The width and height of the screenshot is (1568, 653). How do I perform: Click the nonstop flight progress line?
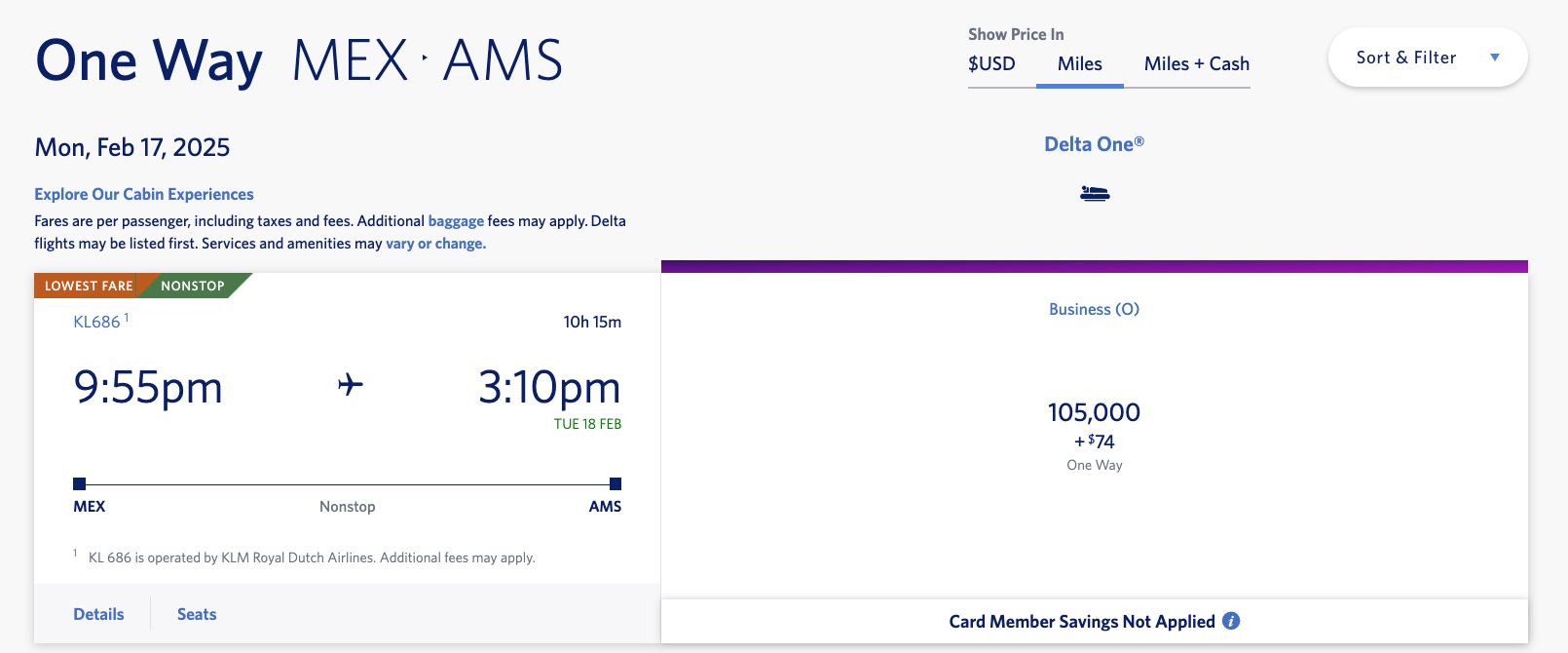click(x=347, y=481)
